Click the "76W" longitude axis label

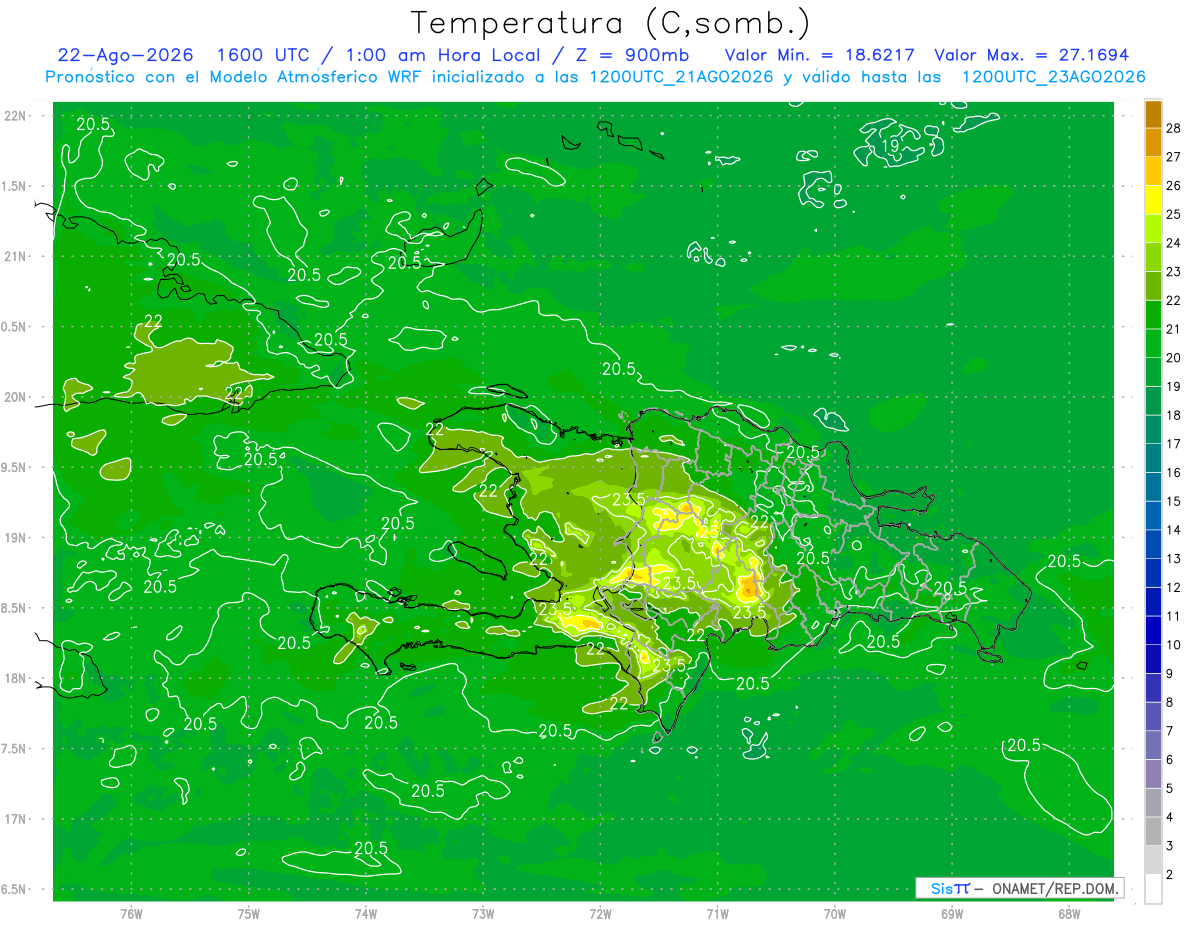[131, 913]
